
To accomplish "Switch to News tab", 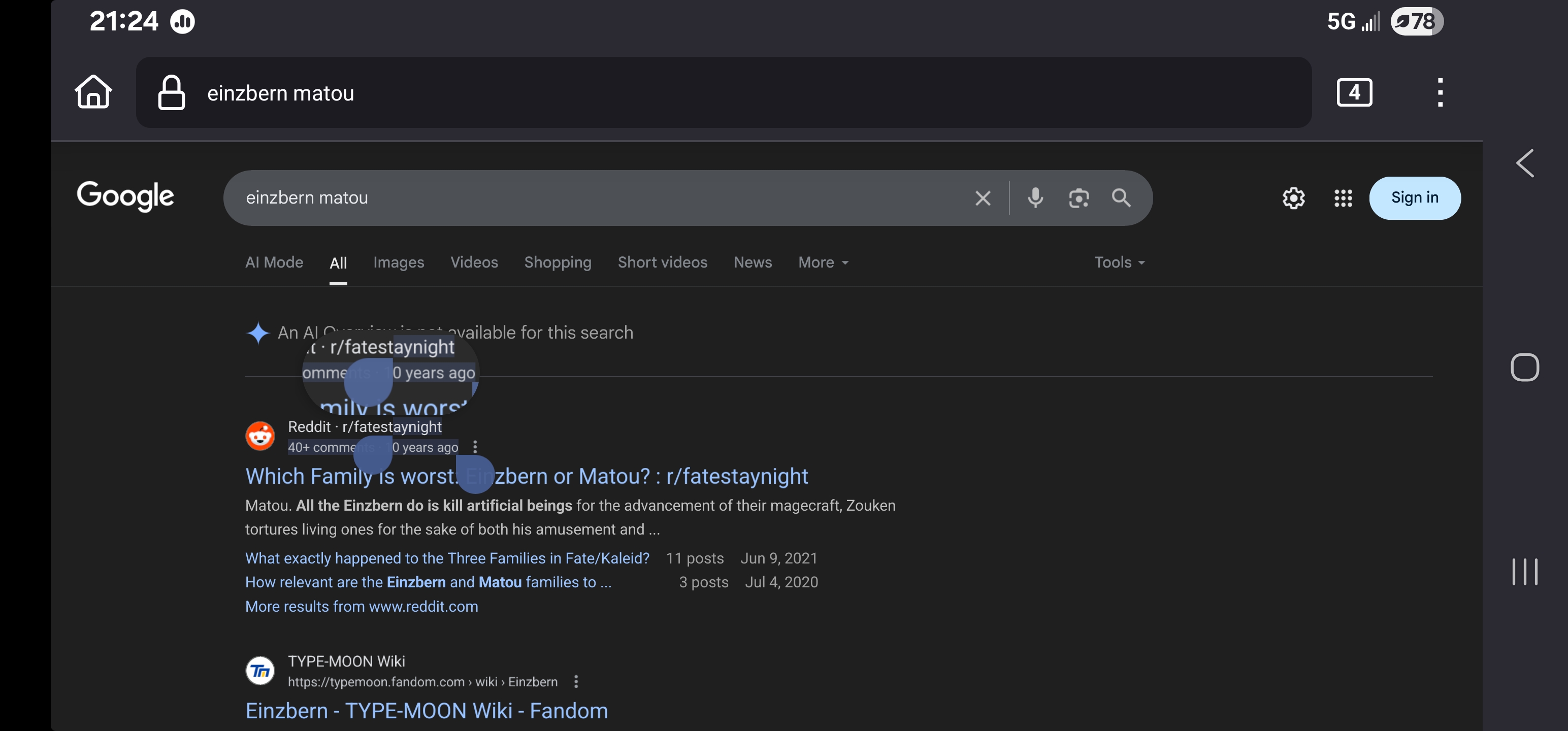I will coord(753,262).
